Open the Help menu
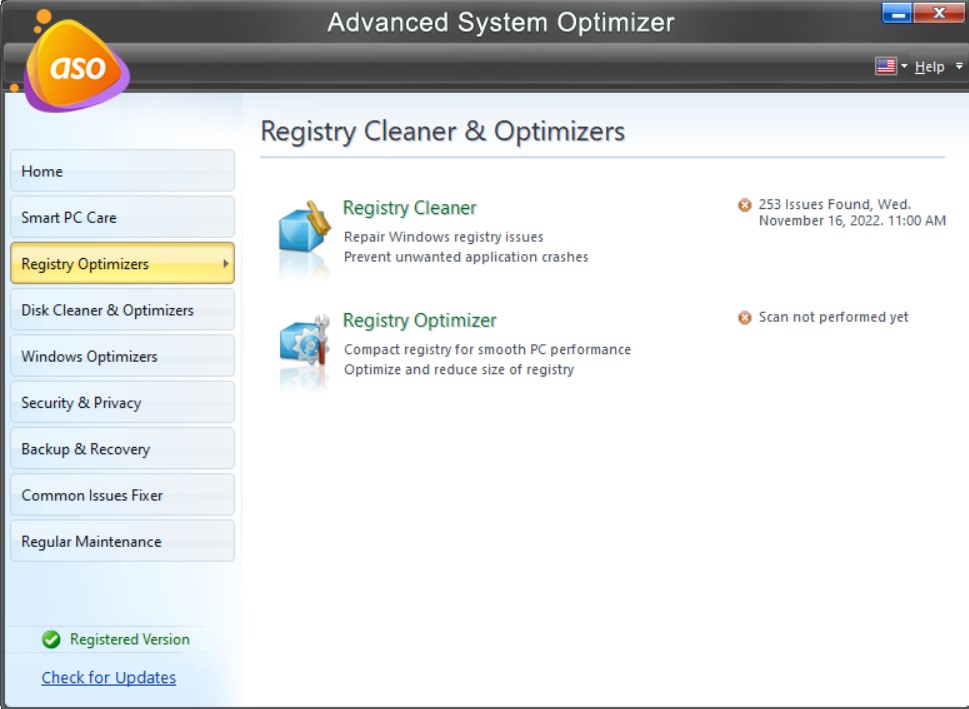 coord(929,66)
